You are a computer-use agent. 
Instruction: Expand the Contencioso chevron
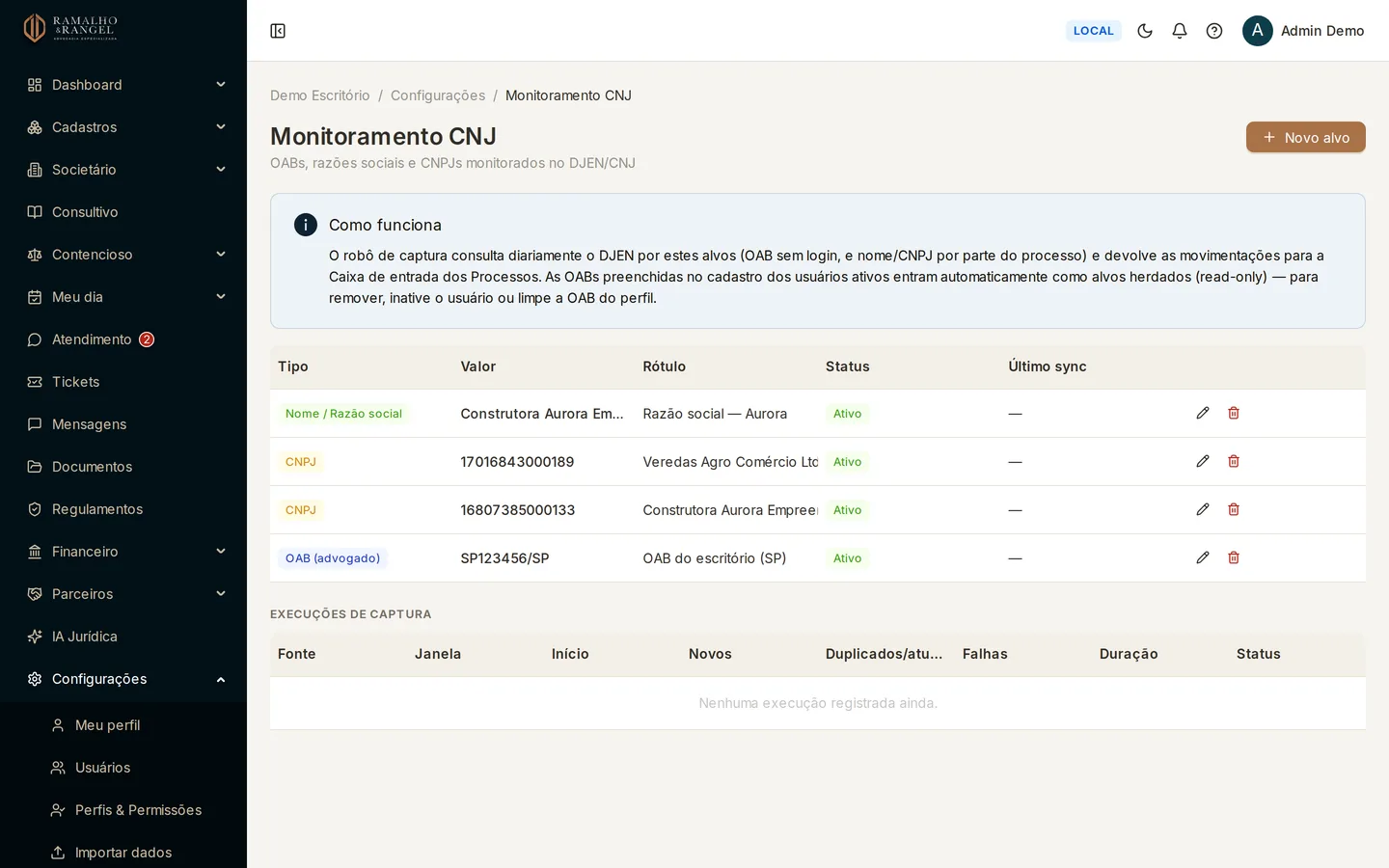point(221,255)
